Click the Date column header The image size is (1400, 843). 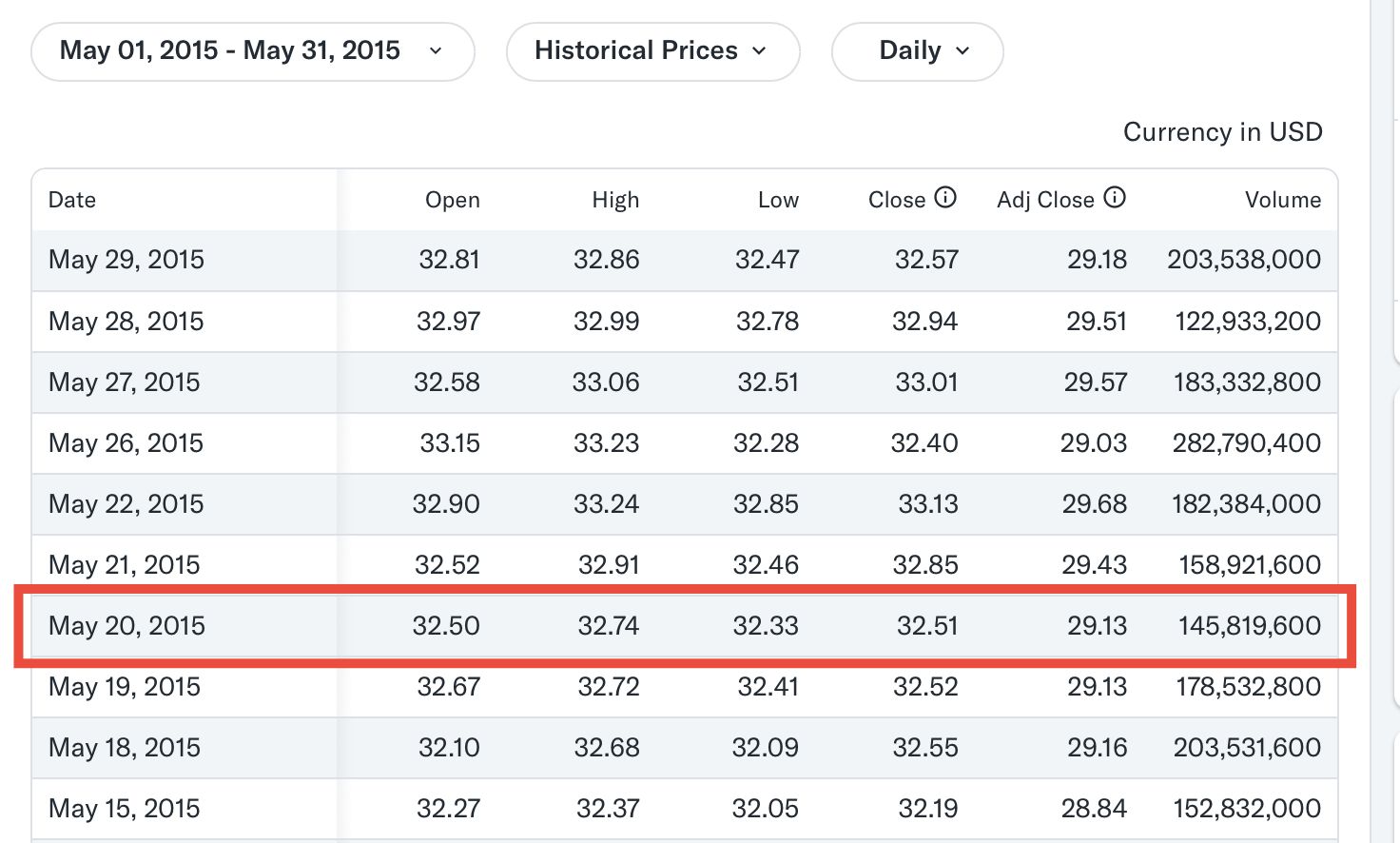pos(72,200)
